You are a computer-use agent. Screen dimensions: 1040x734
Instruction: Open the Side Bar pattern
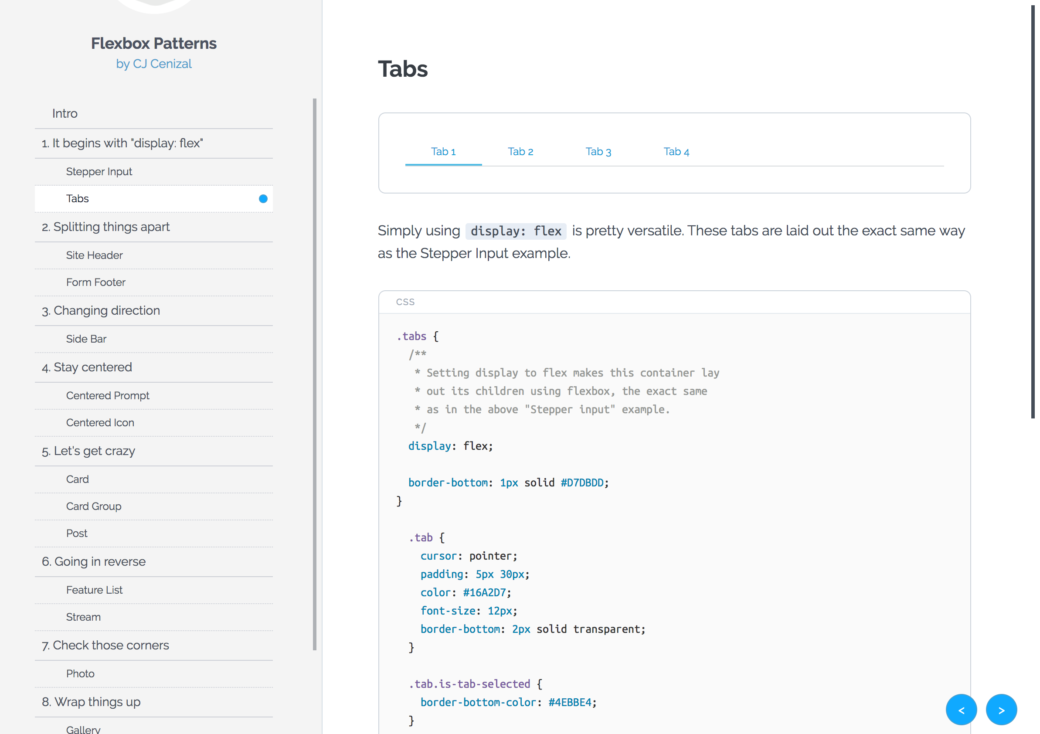coord(84,338)
